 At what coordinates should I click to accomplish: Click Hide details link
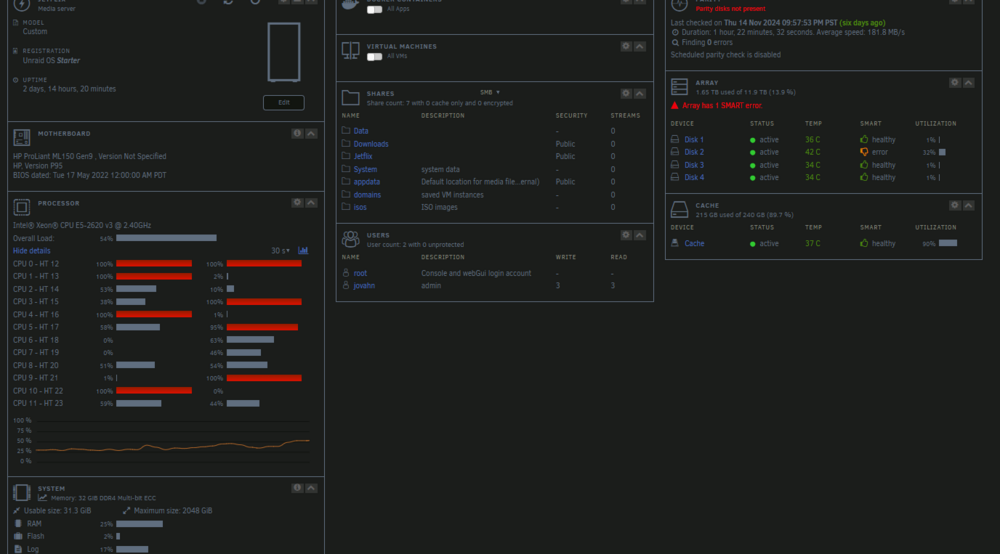[x=31, y=251]
